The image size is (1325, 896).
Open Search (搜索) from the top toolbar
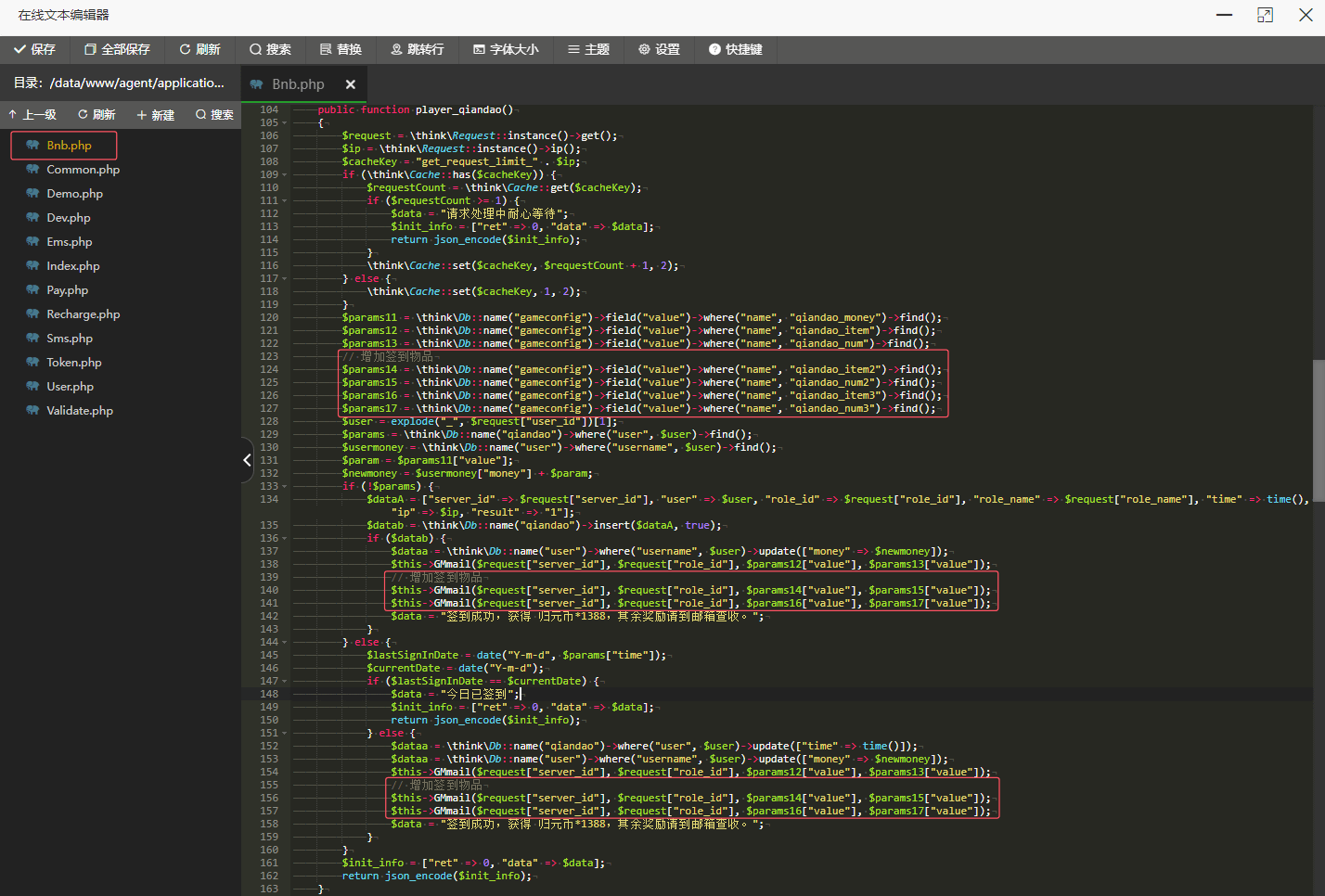click(270, 49)
